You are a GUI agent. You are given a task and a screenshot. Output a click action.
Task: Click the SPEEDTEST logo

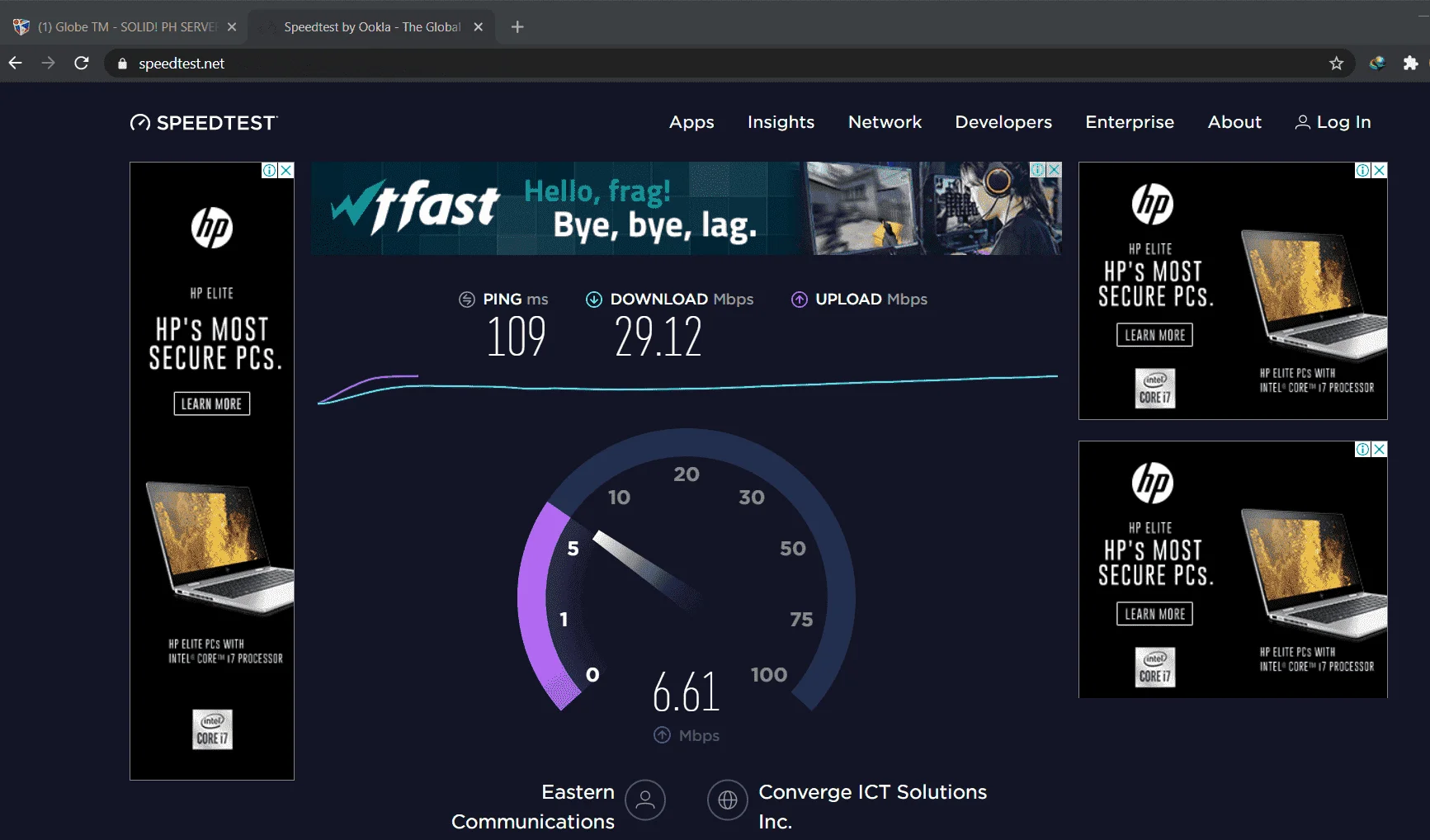pyautogui.click(x=204, y=123)
